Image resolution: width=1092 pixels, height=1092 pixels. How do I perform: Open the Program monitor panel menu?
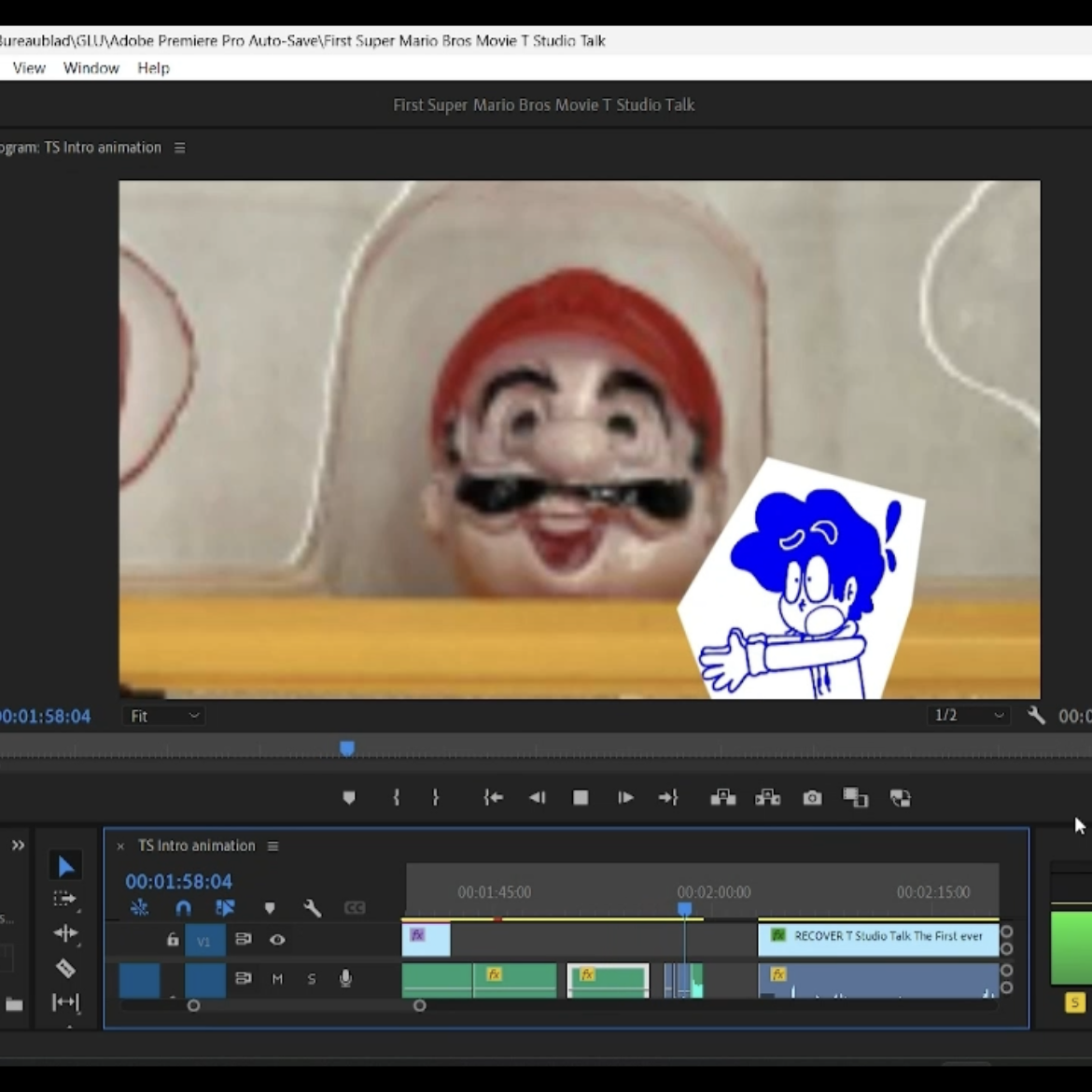point(180,147)
